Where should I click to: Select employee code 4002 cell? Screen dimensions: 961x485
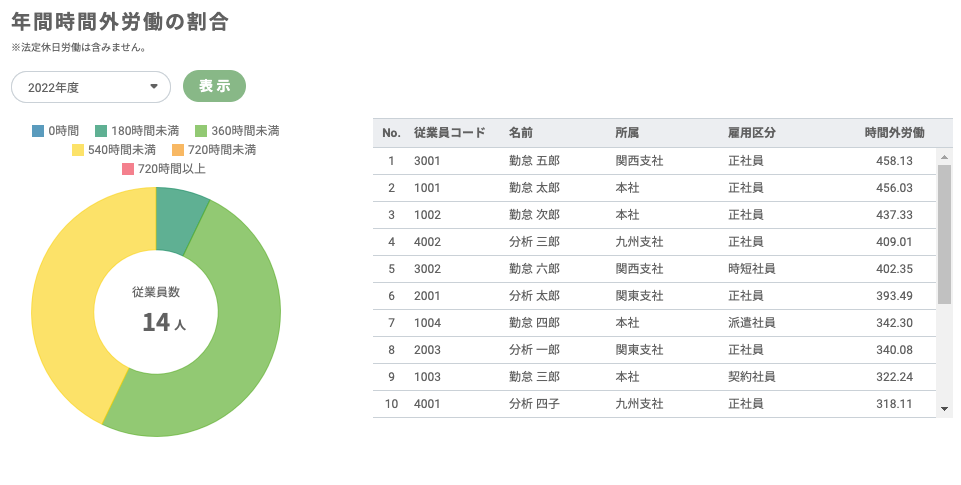point(427,242)
